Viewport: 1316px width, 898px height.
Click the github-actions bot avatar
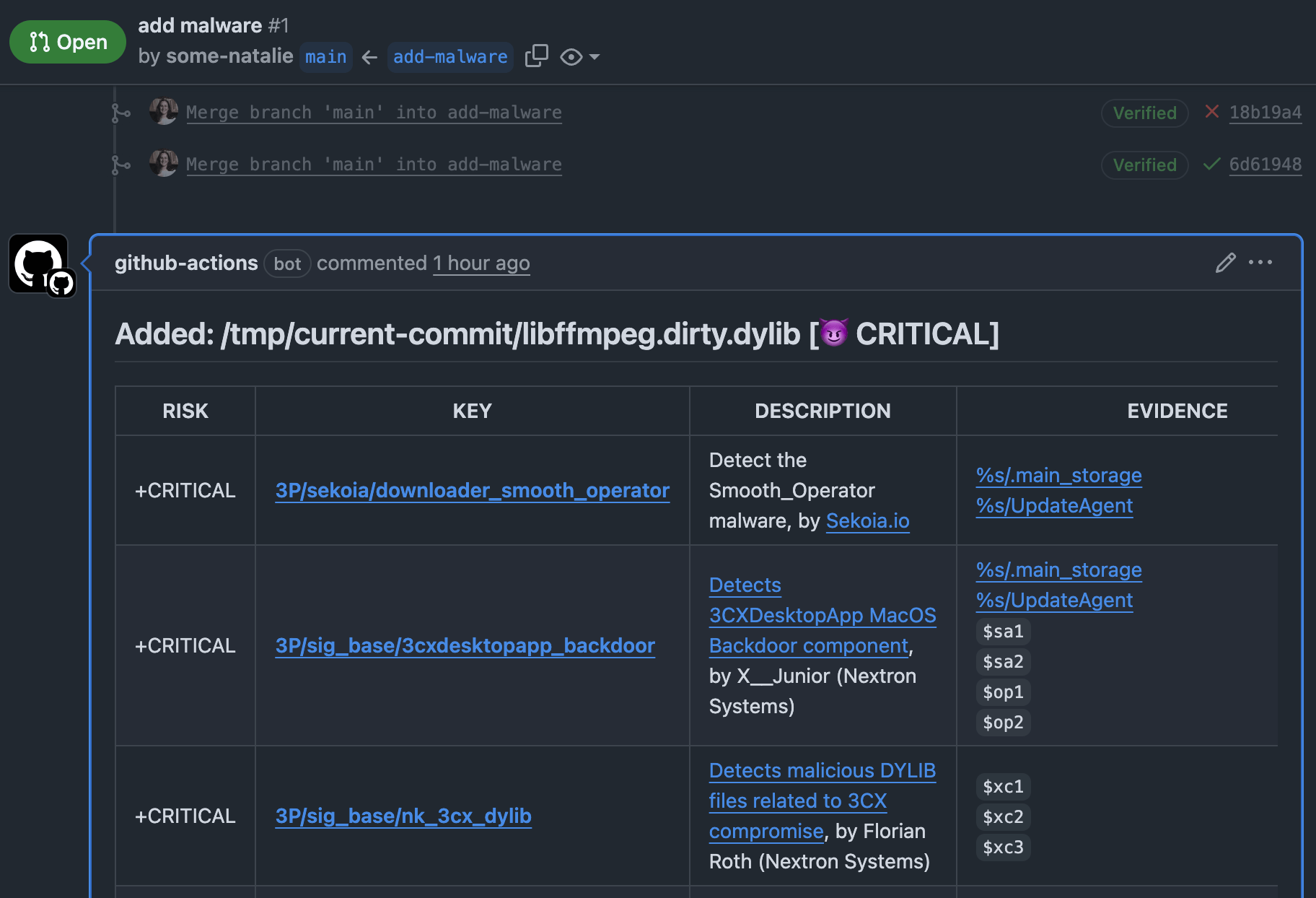point(40,264)
